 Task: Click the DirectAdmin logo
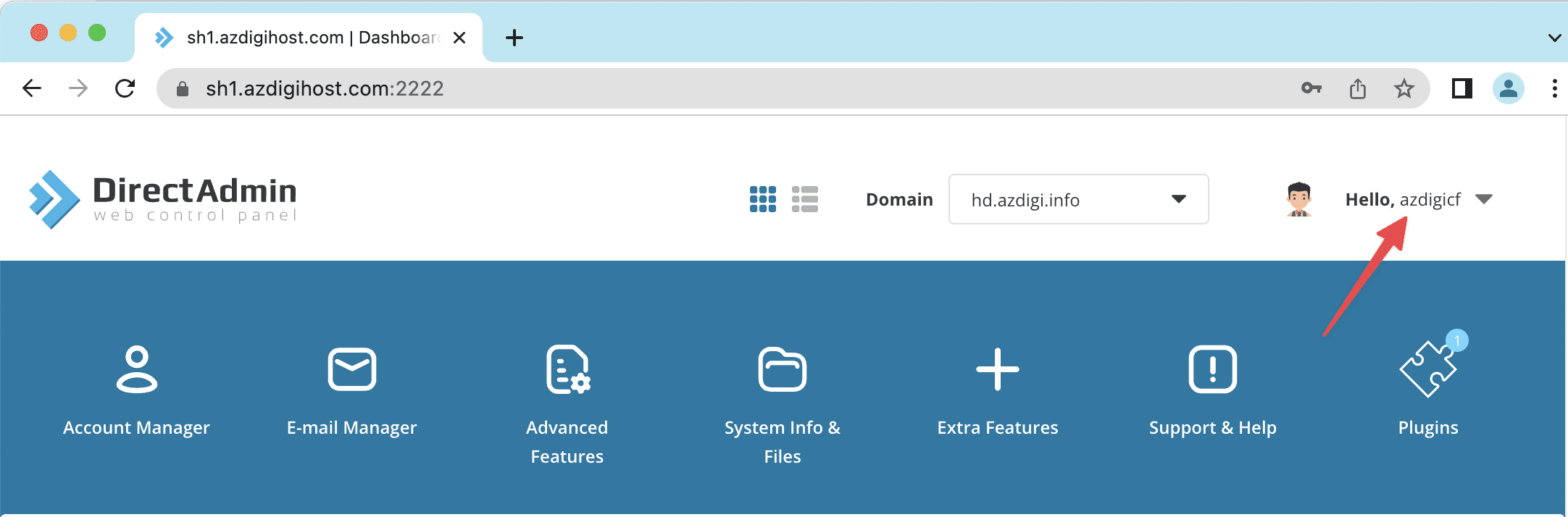coord(163,199)
